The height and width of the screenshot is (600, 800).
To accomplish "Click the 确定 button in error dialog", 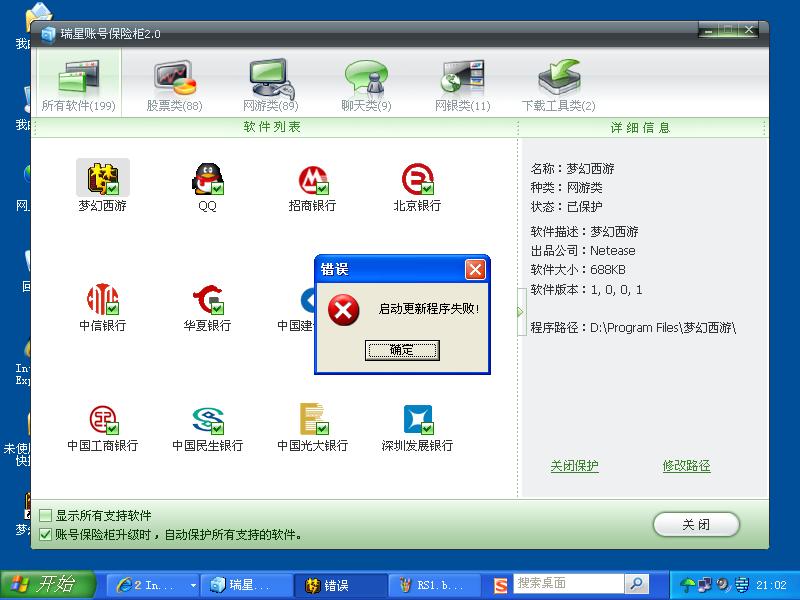I will click(x=402, y=350).
